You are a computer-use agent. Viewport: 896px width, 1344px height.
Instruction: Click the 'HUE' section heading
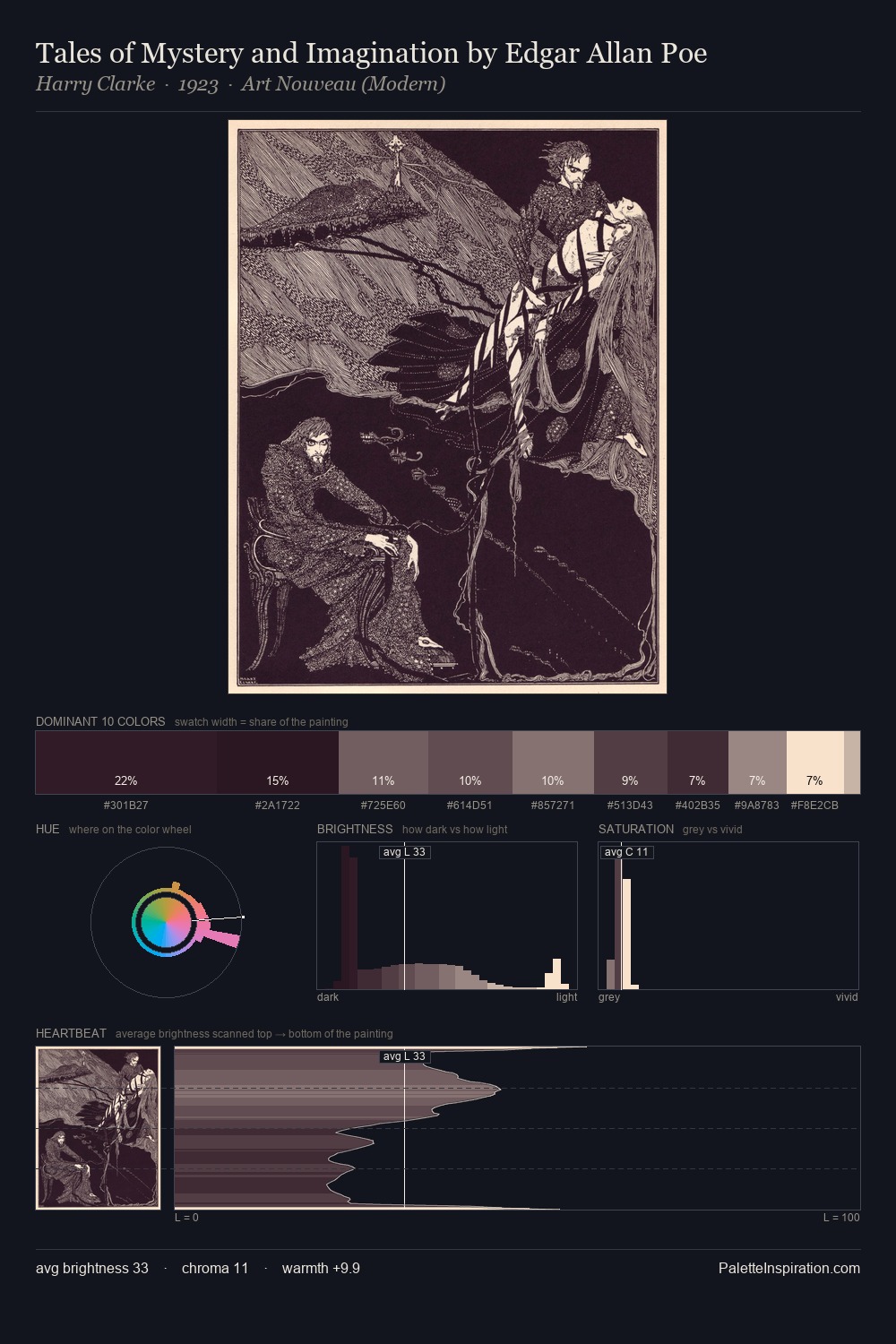pos(47,829)
